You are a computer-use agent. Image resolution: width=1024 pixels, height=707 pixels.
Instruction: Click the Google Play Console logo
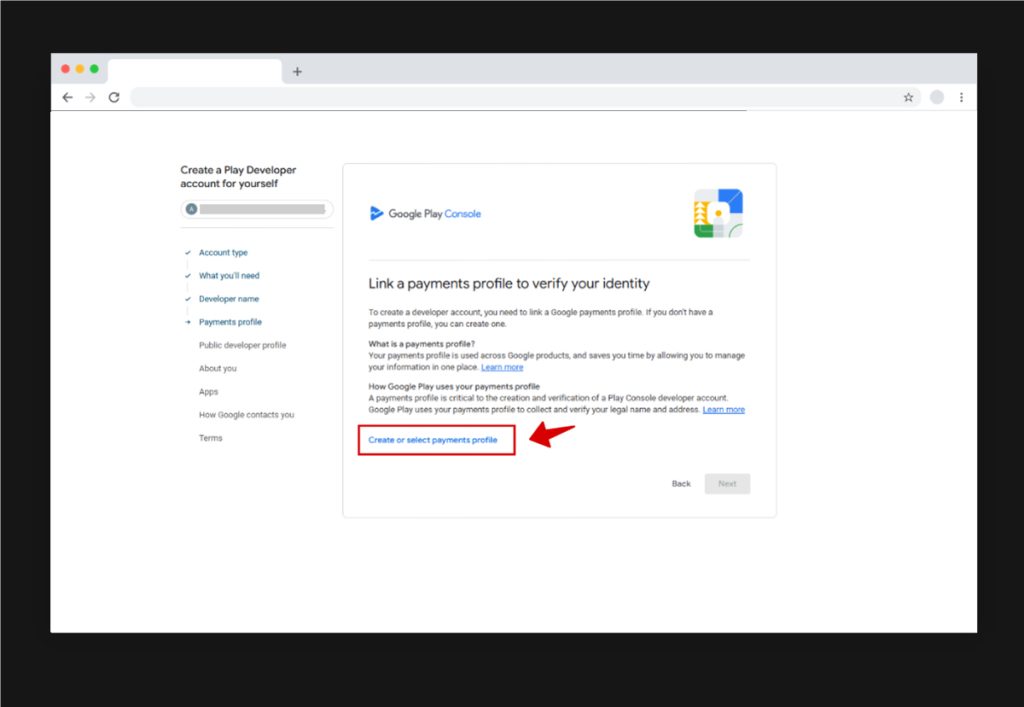(x=425, y=213)
